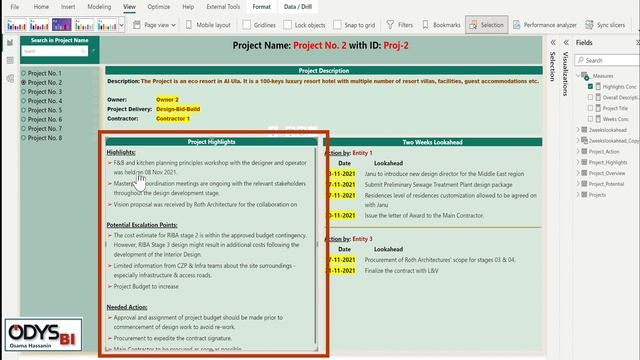Expand the Project_Overview table
This screenshot has width=640, height=360.
pyautogui.click(x=578, y=173)
